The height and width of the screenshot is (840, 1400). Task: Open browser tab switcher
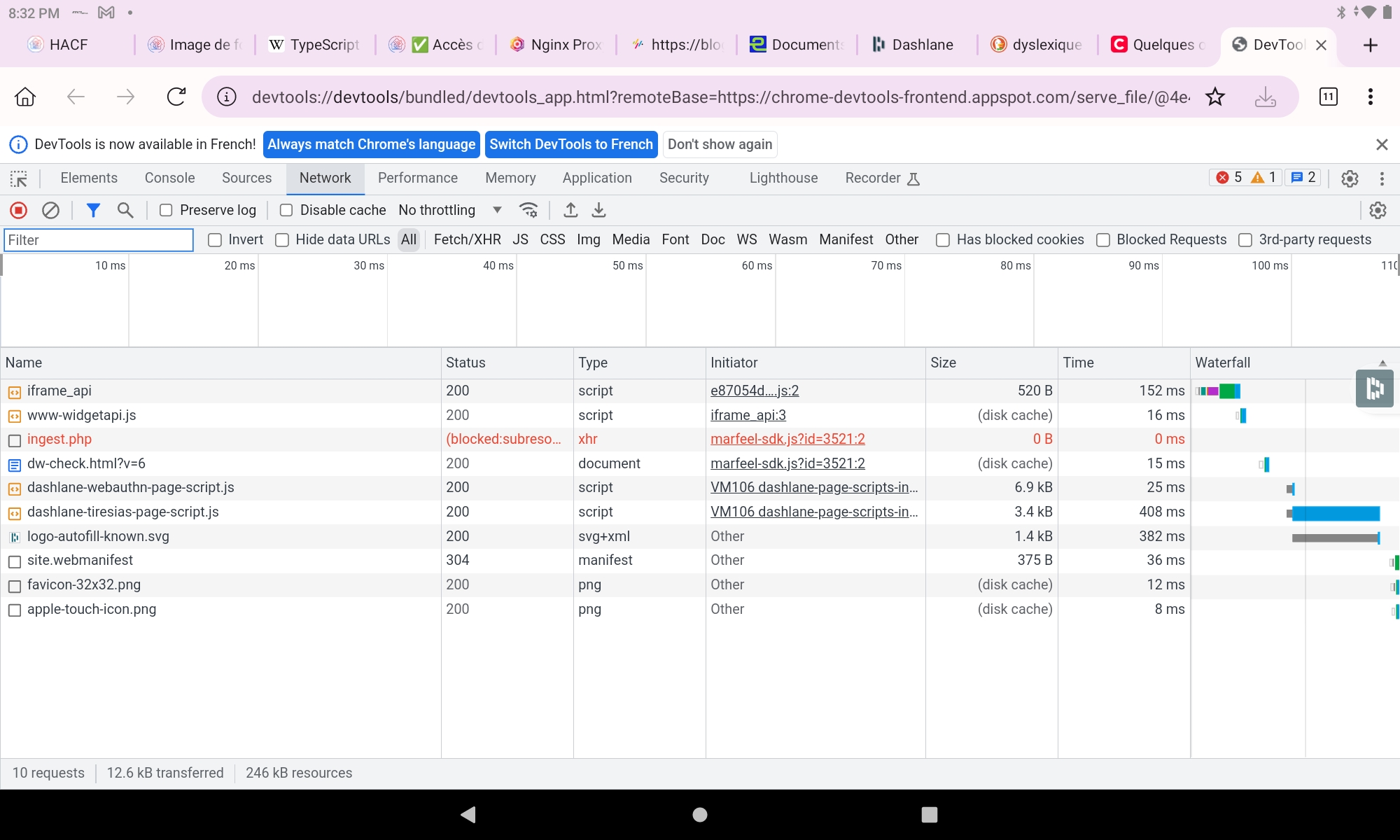coord(1328,97)
